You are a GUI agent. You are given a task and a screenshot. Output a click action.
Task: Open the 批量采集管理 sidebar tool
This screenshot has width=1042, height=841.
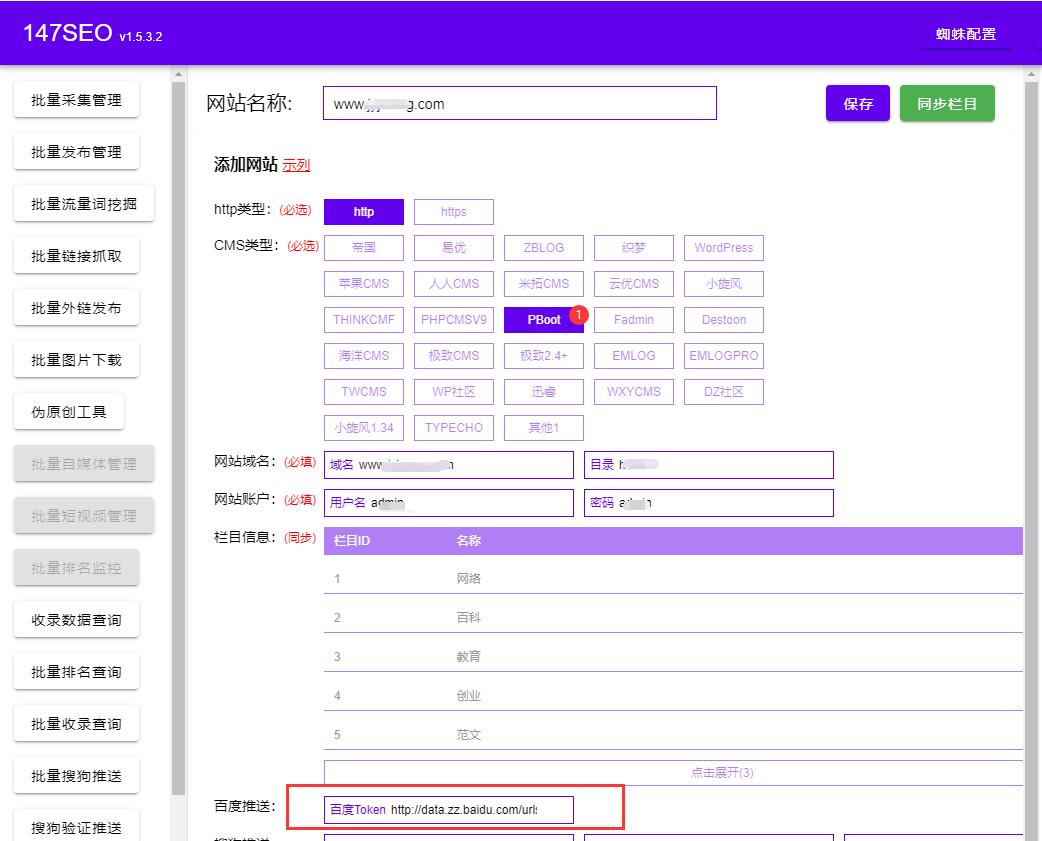click(76, 99)
